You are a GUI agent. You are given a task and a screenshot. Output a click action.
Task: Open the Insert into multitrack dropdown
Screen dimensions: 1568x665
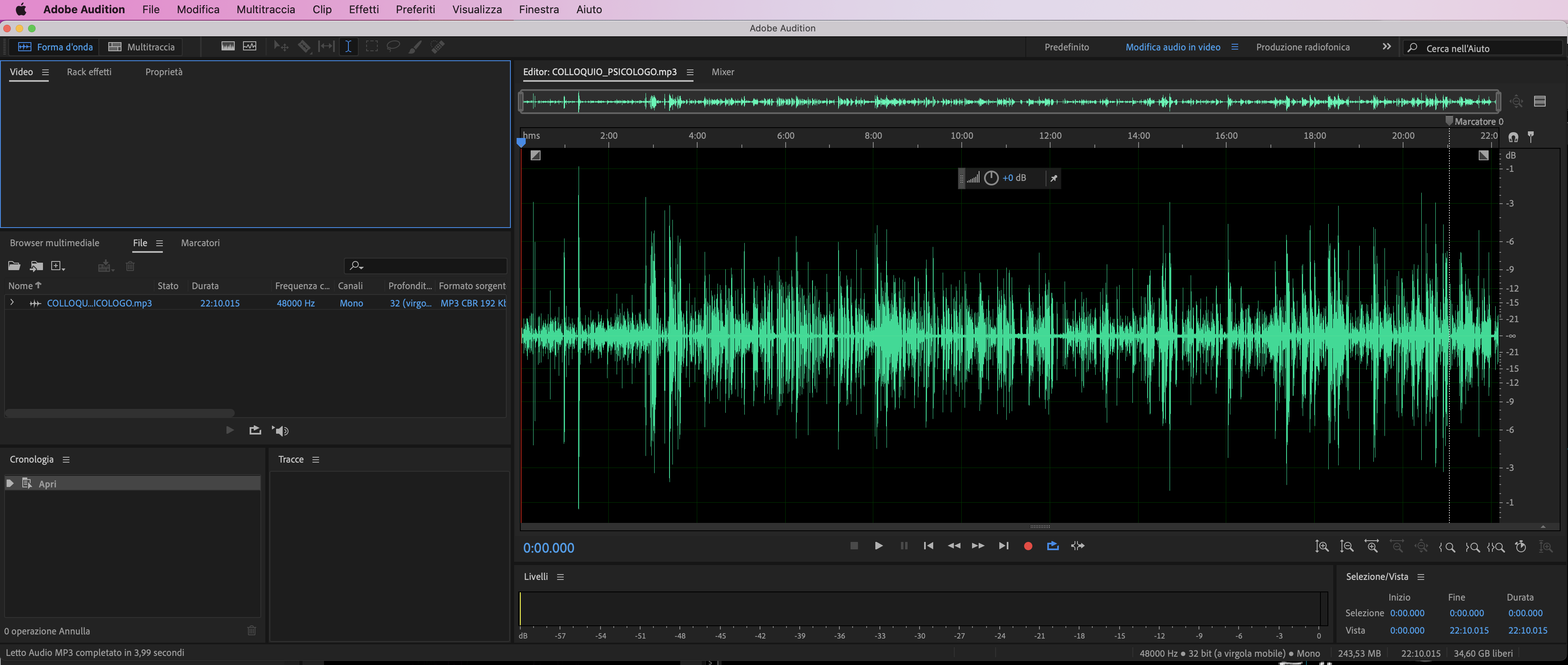[106, 266]
